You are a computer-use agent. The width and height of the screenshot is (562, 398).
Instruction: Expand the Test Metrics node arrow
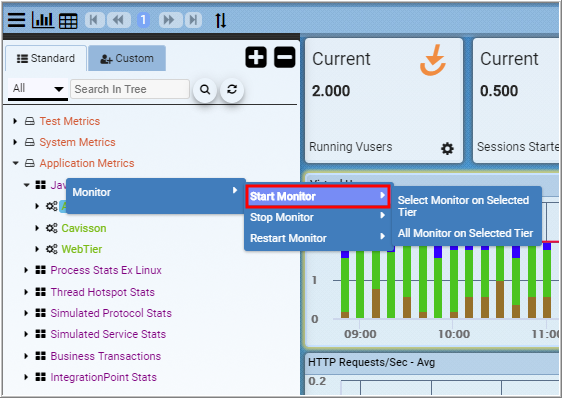click(15, 121)
